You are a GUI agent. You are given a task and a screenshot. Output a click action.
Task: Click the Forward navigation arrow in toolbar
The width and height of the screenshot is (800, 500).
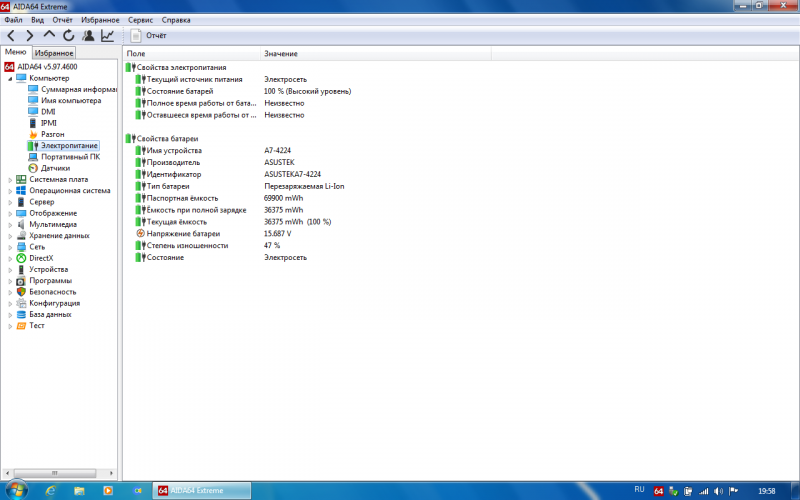tap(30, 35)
